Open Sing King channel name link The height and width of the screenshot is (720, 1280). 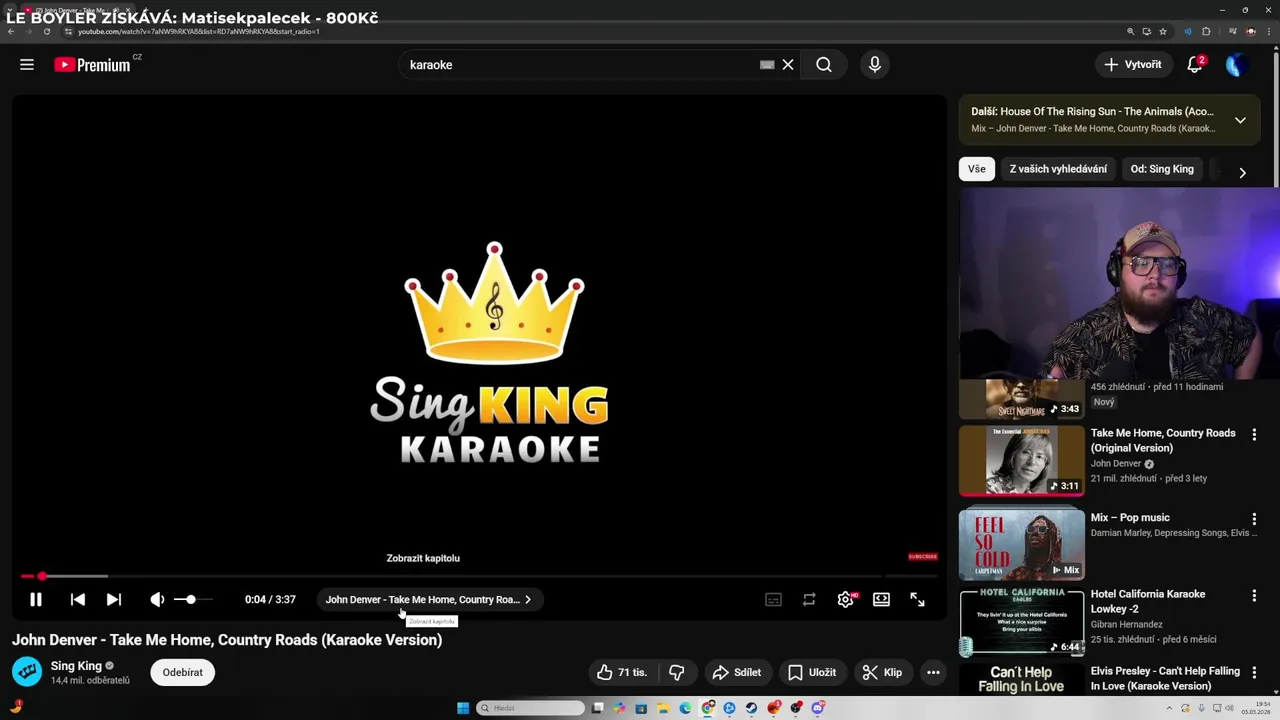76,666
